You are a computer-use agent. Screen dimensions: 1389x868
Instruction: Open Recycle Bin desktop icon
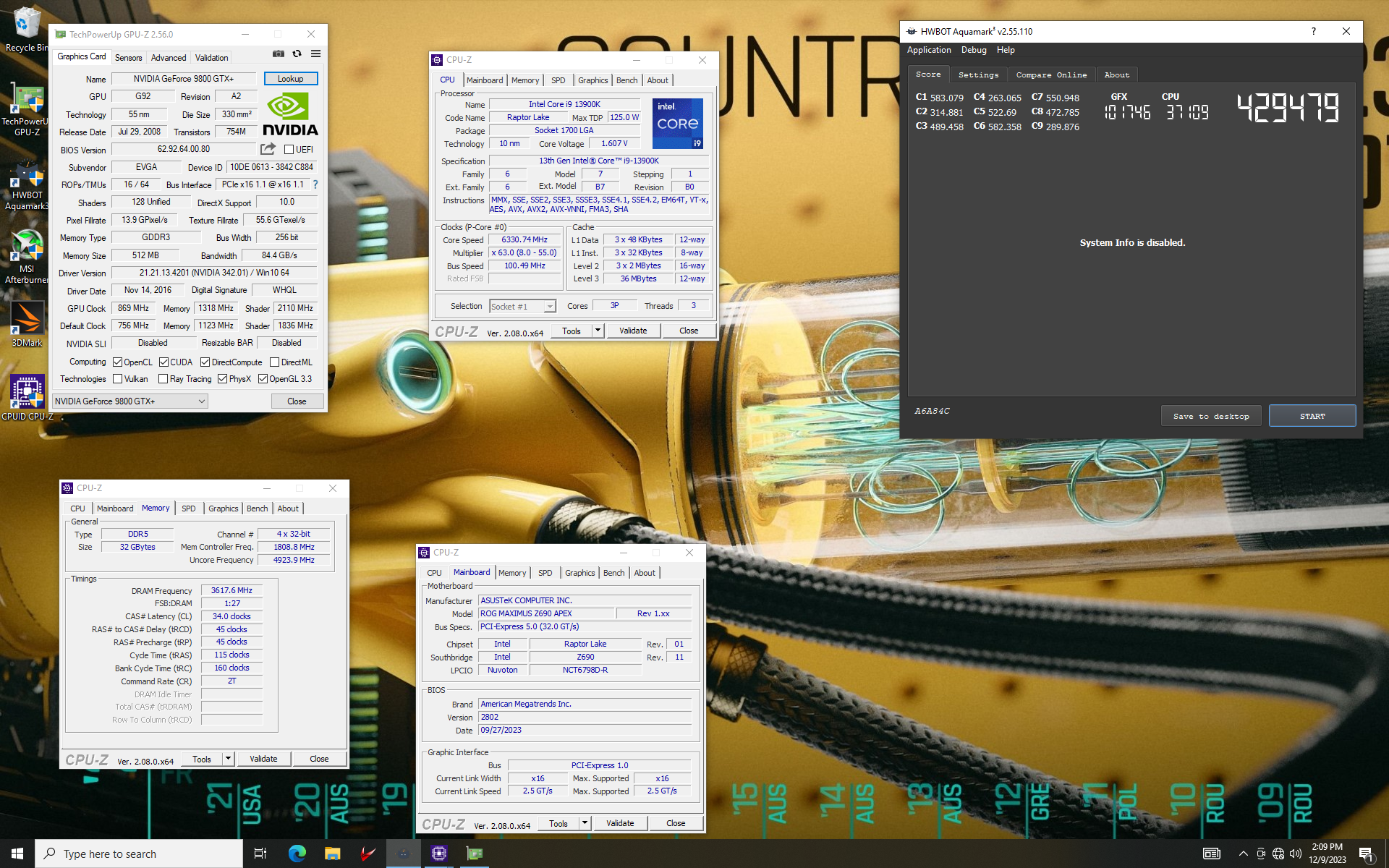point(27,29)
